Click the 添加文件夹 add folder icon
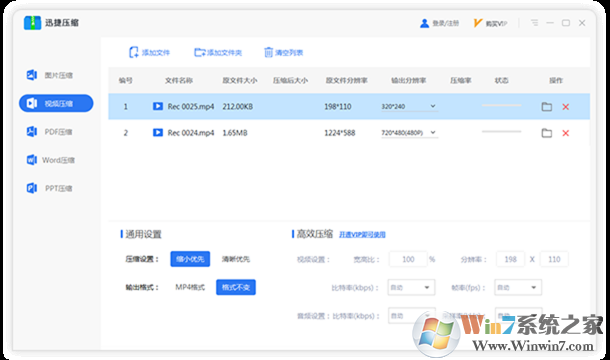Image resolution: width=610 pixels, height=360 pixels. pos(200,53)
